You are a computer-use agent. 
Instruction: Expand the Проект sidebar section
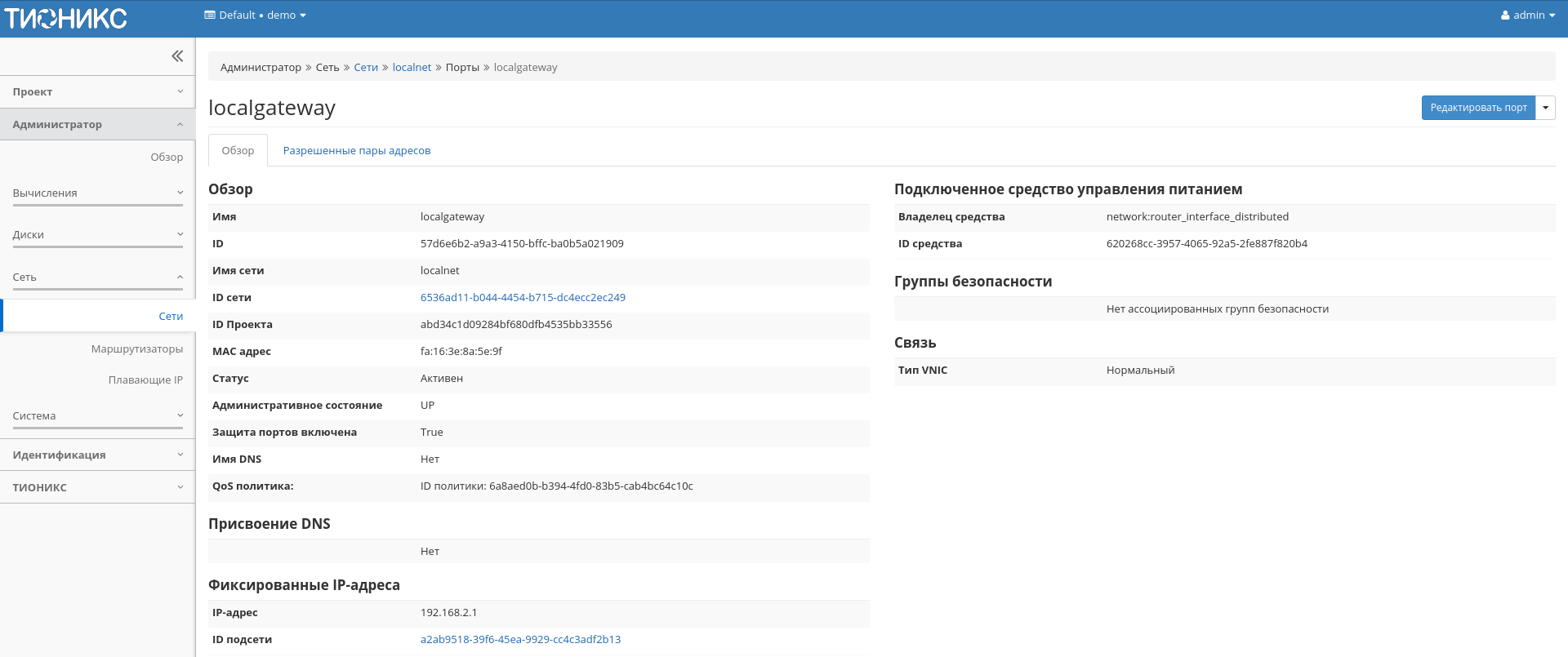97,92
